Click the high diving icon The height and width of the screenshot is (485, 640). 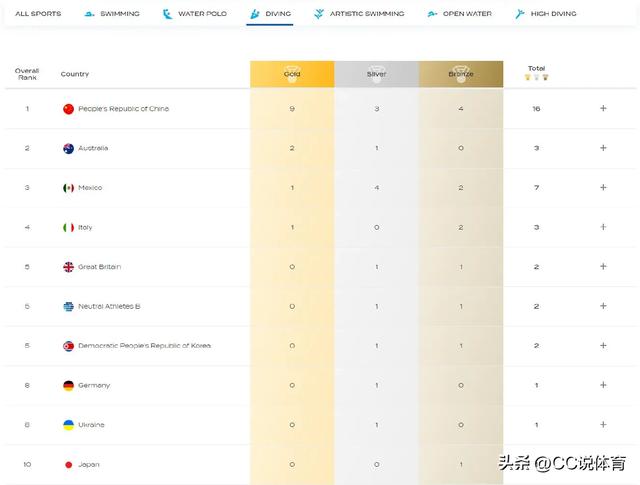click(x=519, y=14)
